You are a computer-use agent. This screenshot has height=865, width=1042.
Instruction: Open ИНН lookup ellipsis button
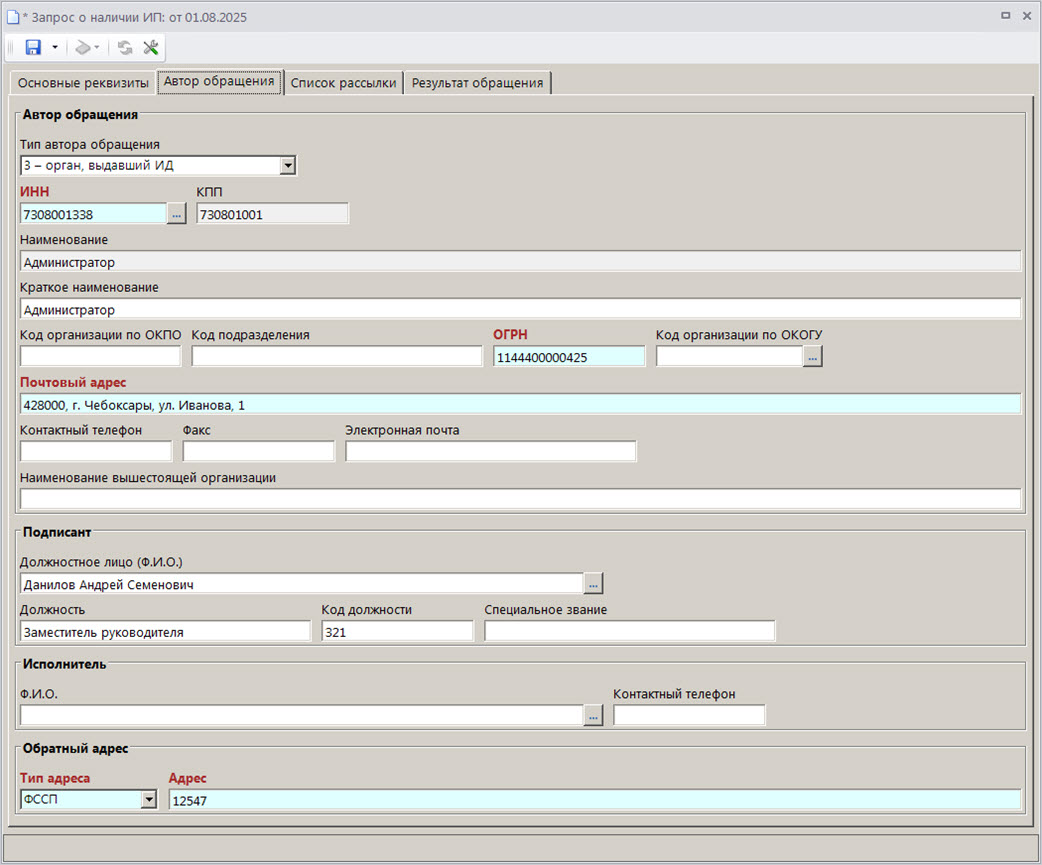(177, 213)
